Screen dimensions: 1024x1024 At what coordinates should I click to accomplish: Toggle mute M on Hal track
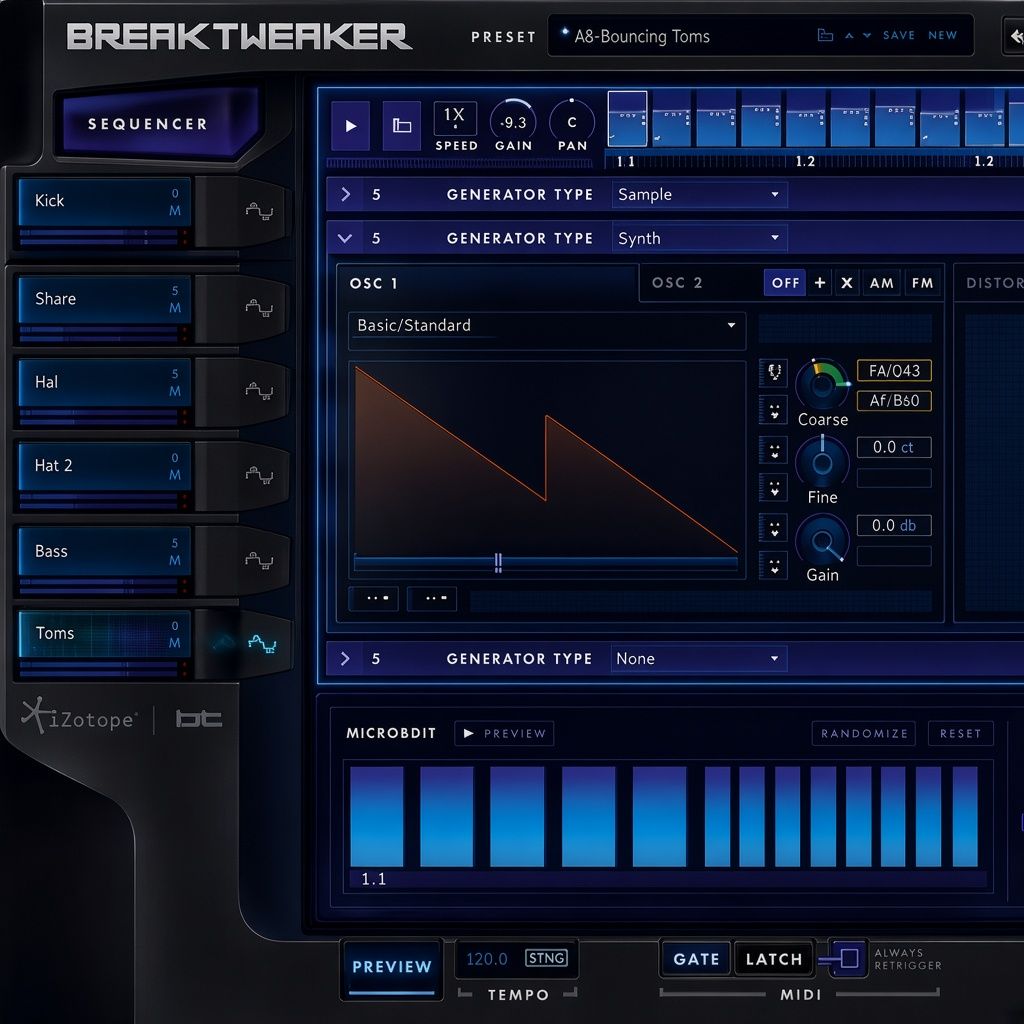pos(174,391)
